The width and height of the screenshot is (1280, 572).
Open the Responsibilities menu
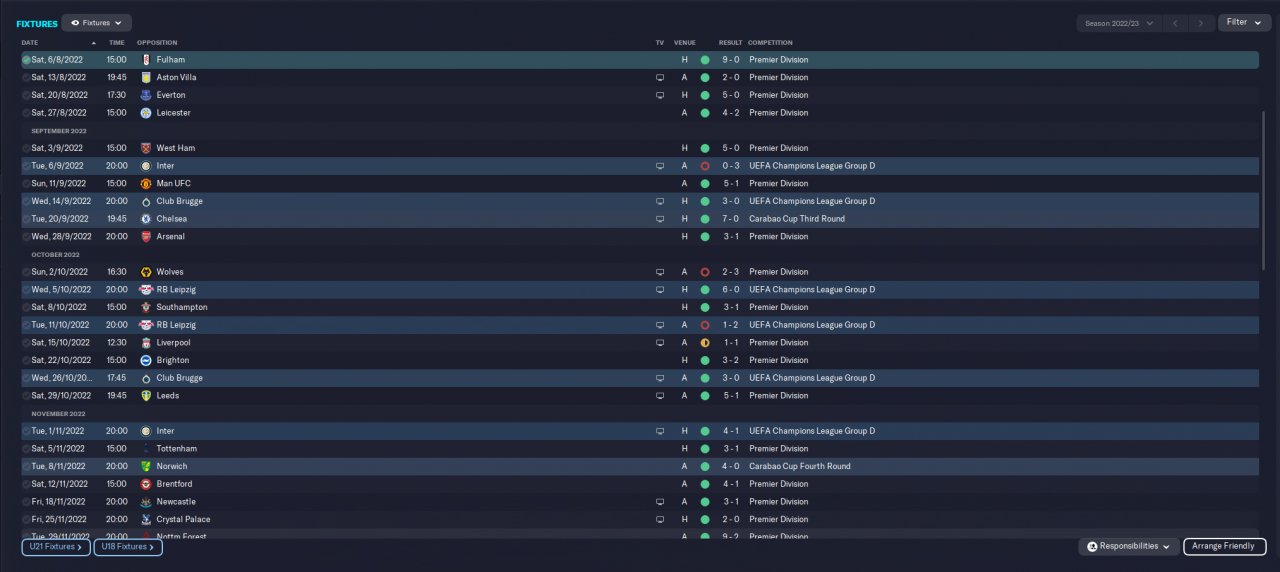tap(1128, 547)
